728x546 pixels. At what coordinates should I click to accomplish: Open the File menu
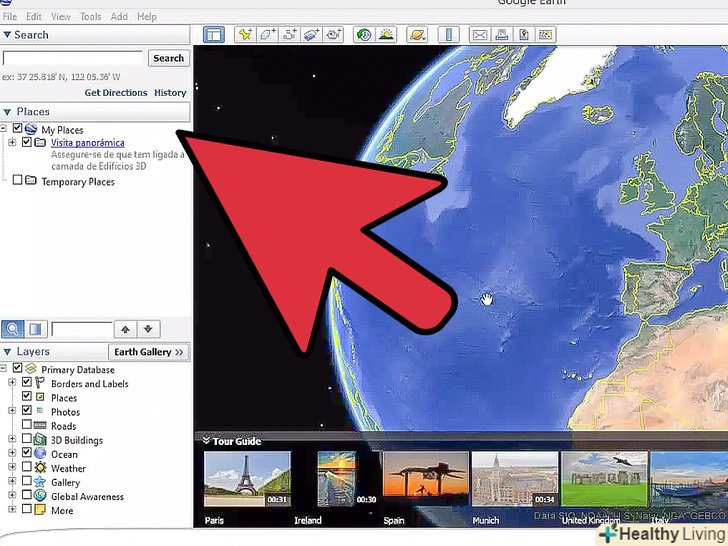click(9, 17)
